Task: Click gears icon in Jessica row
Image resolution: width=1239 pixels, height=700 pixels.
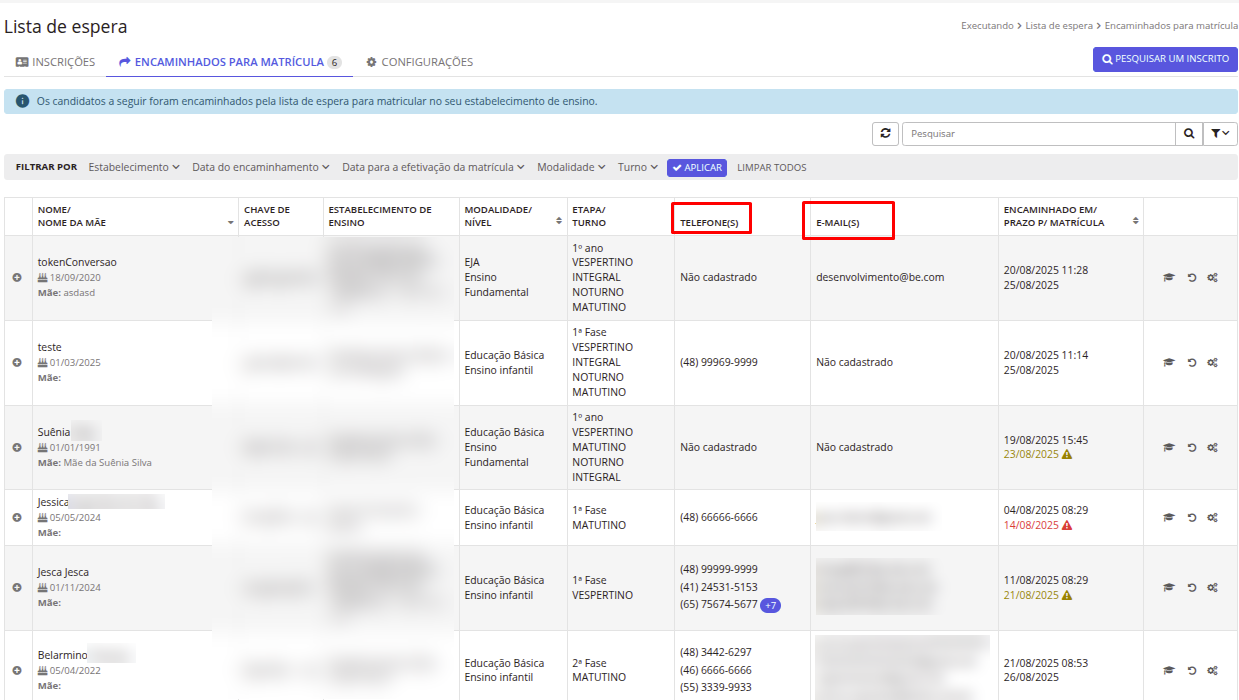Action: [1212, 518]
